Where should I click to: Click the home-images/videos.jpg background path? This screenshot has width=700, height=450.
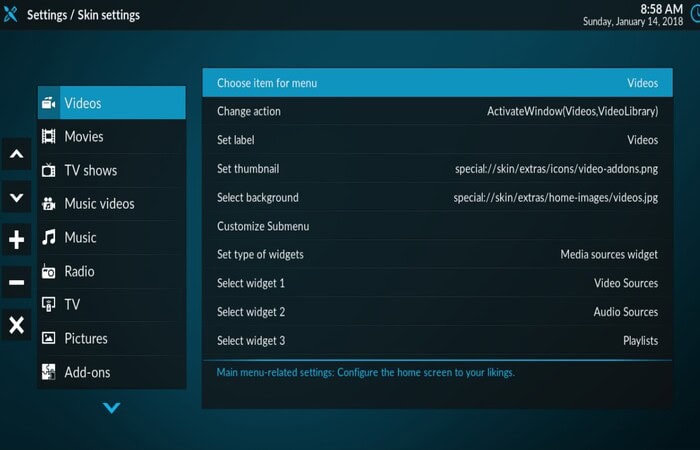pos(555,197)
